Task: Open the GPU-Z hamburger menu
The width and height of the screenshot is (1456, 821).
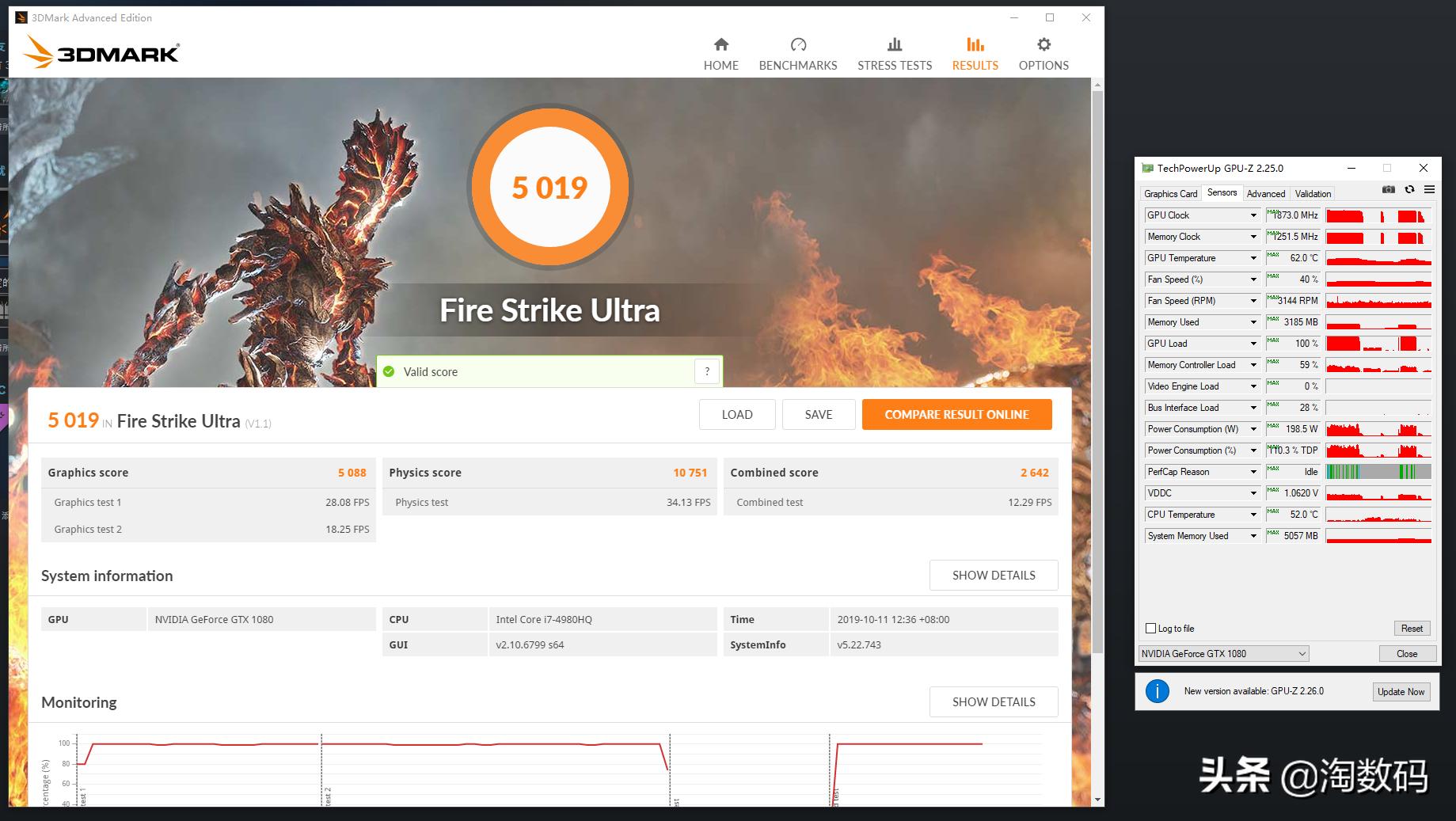Action: click(x=1428, y=190)
